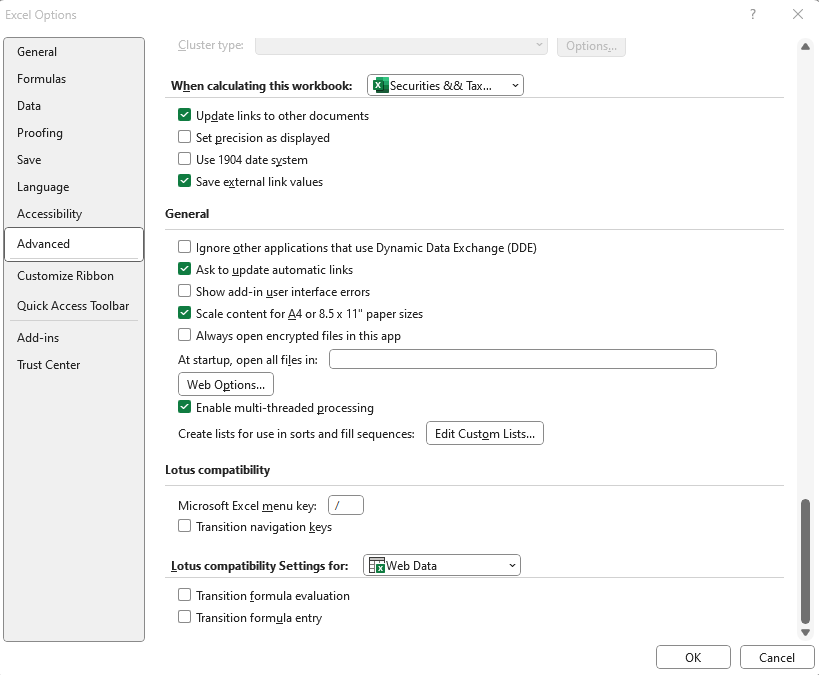
Task: Close the Excel Options dialog
Action: (797, 14)
